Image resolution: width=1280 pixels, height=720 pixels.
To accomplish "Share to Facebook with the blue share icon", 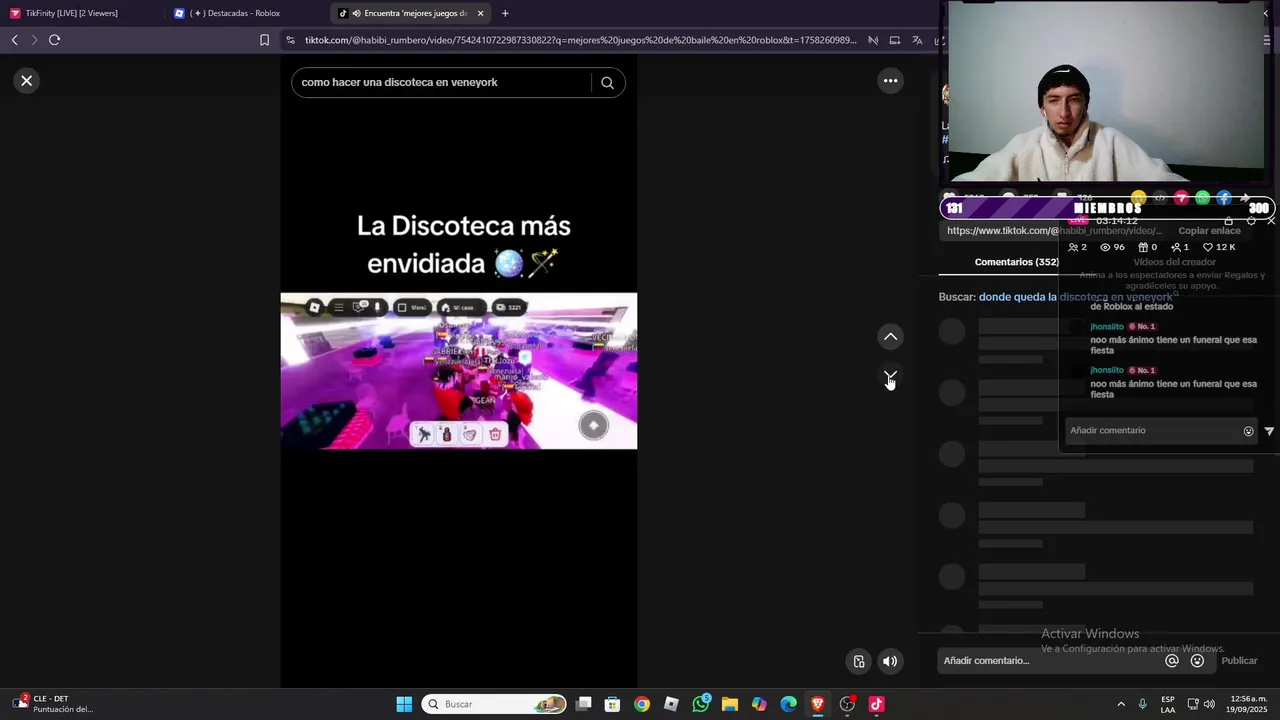I will (1223, 198).
